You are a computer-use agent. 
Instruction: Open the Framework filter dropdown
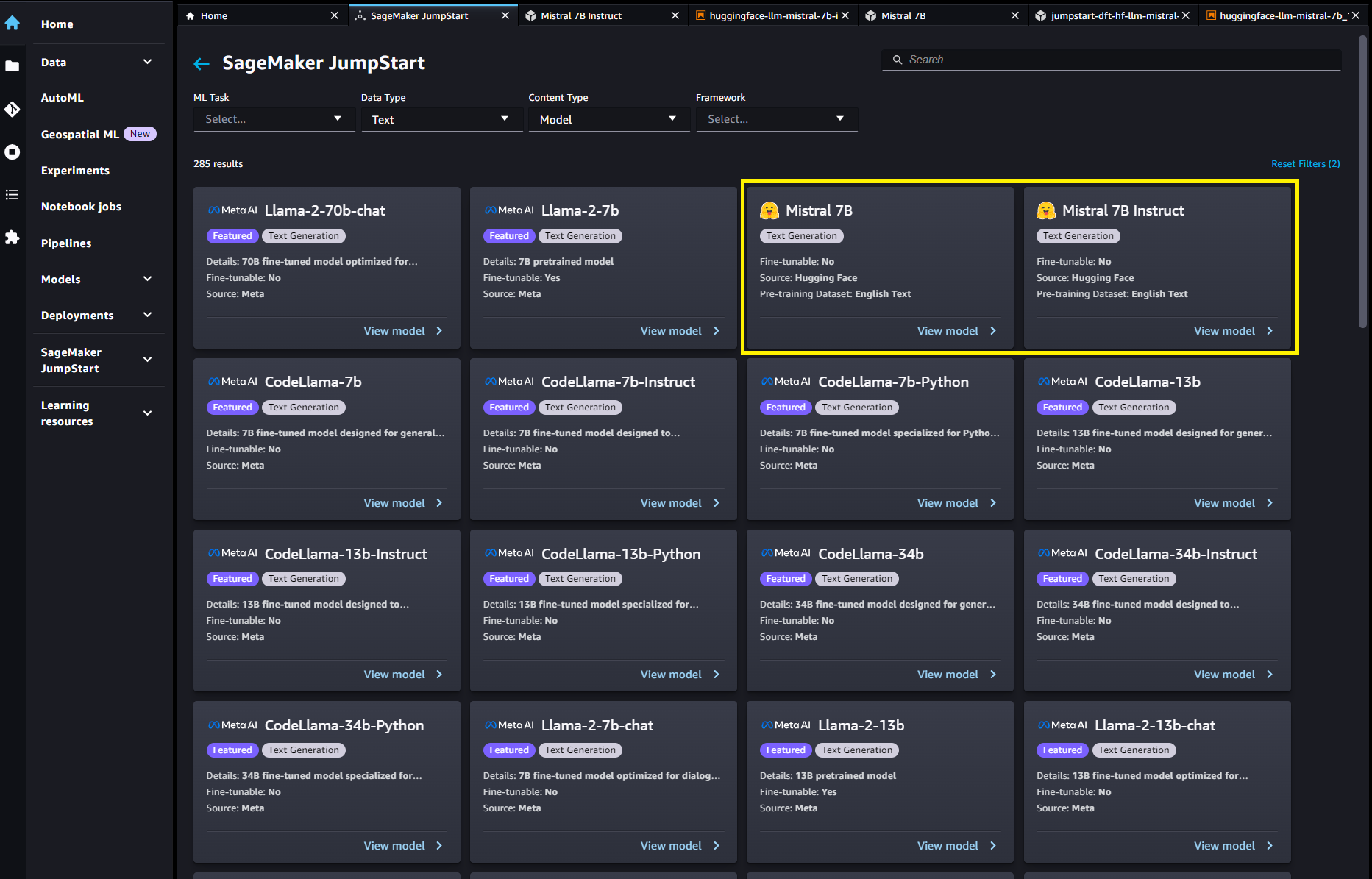click(x=776, y=119)
